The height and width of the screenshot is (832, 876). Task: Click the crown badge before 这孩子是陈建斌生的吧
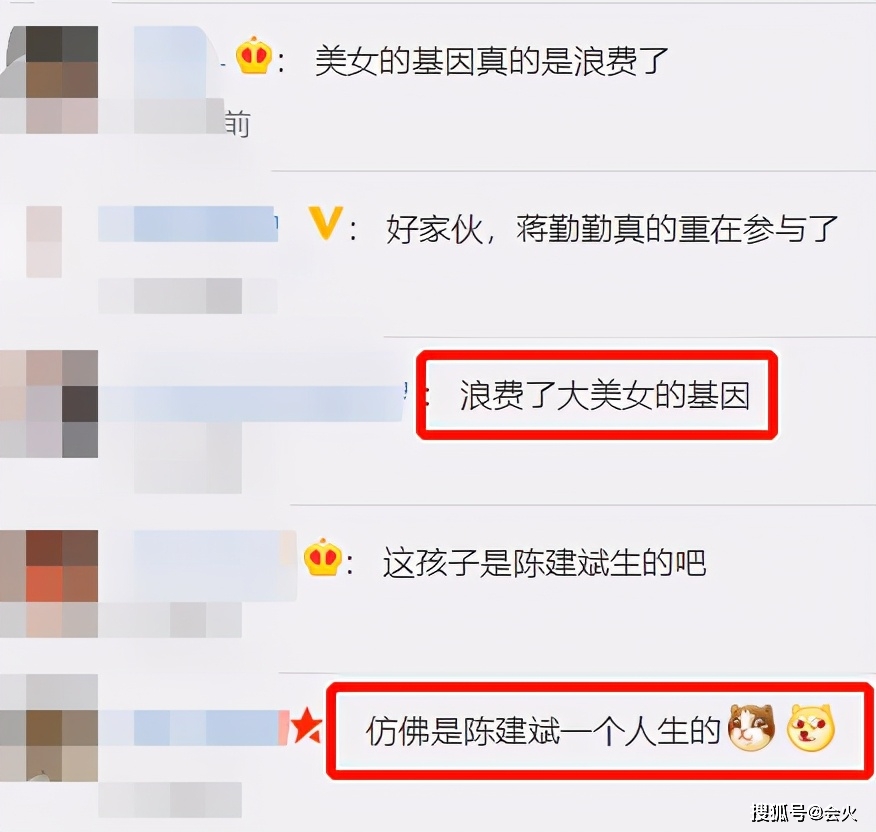(322, 558)
